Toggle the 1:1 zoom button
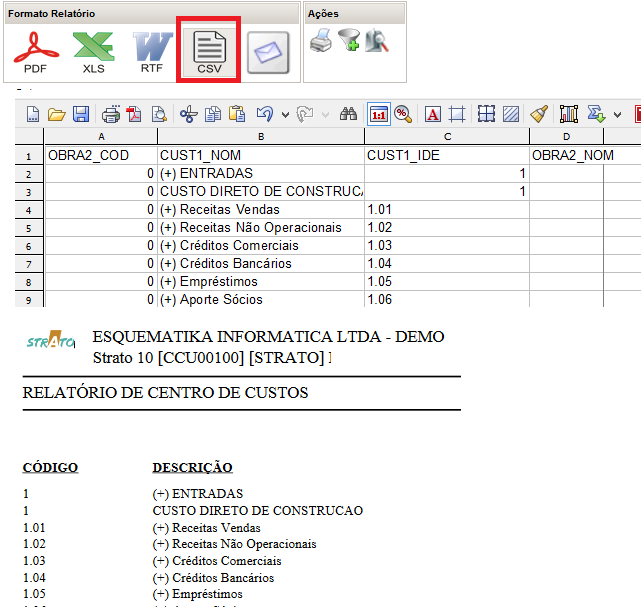Viewport: 641px width, 607px height. 379,114
